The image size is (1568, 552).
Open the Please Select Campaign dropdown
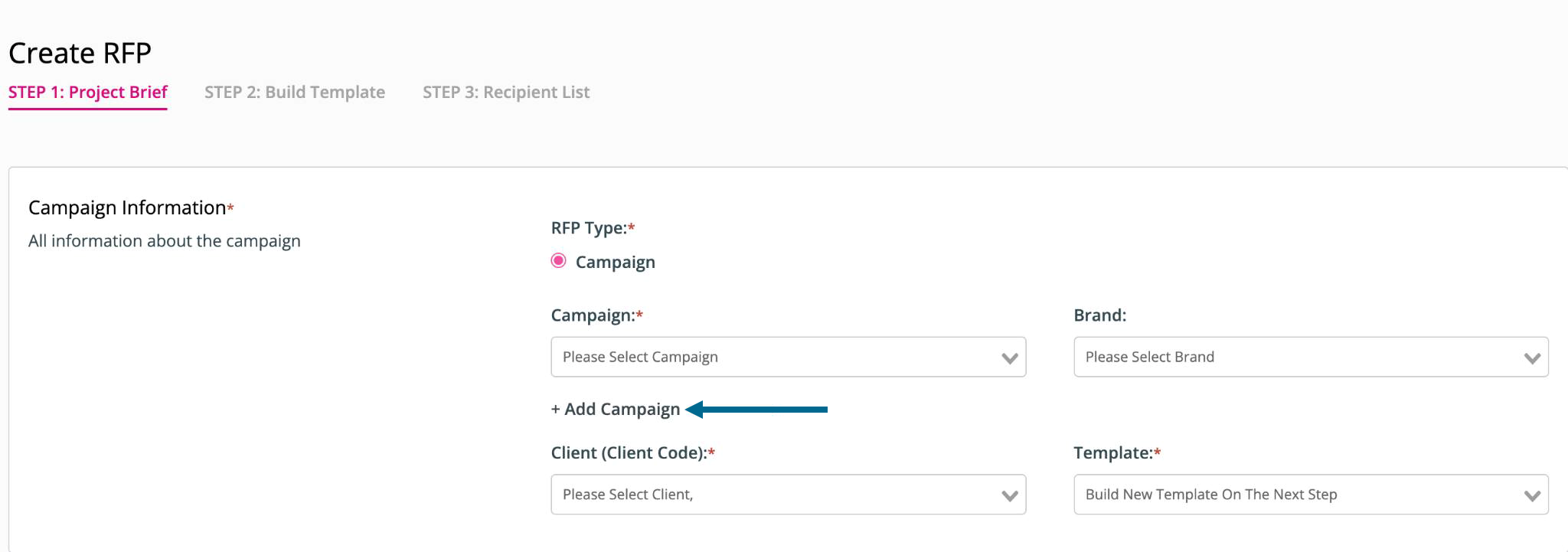(788, 357)
